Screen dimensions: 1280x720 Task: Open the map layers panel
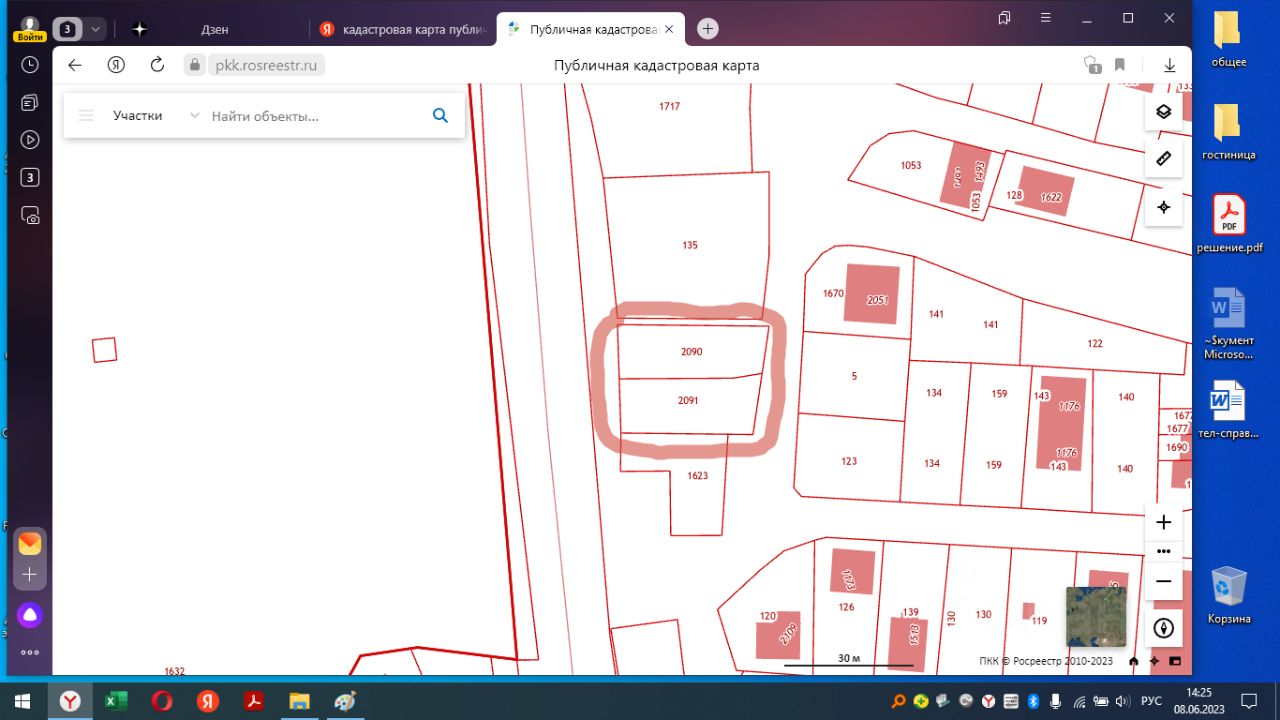(1163, 111)
